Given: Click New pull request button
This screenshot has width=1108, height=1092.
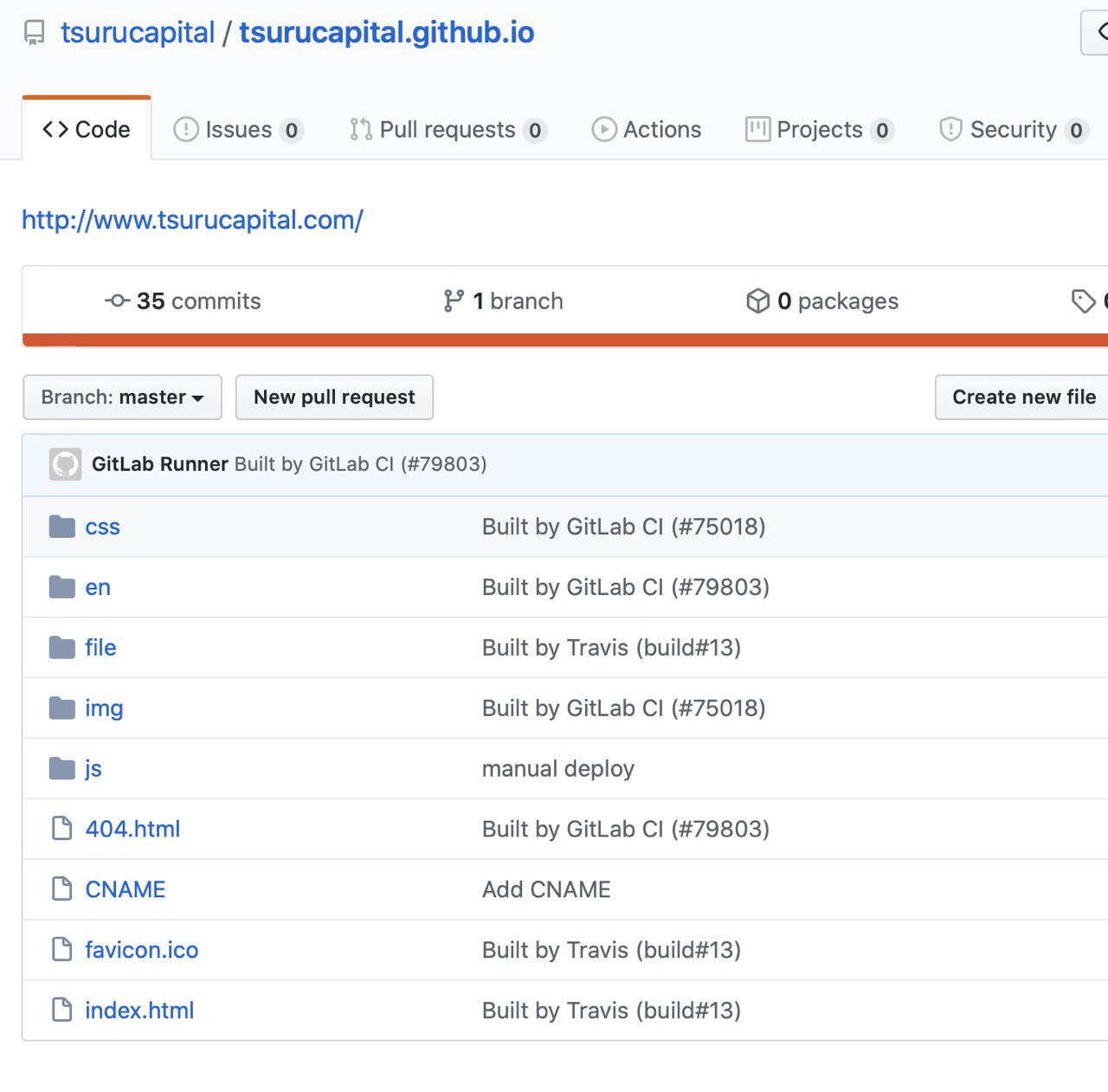Looking at the screenshot, I should click(x=334, y=397).
